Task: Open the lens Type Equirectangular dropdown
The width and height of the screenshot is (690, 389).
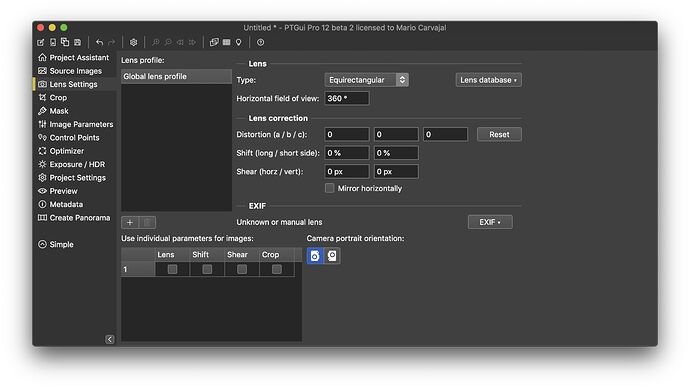Action: click(367, 80)
